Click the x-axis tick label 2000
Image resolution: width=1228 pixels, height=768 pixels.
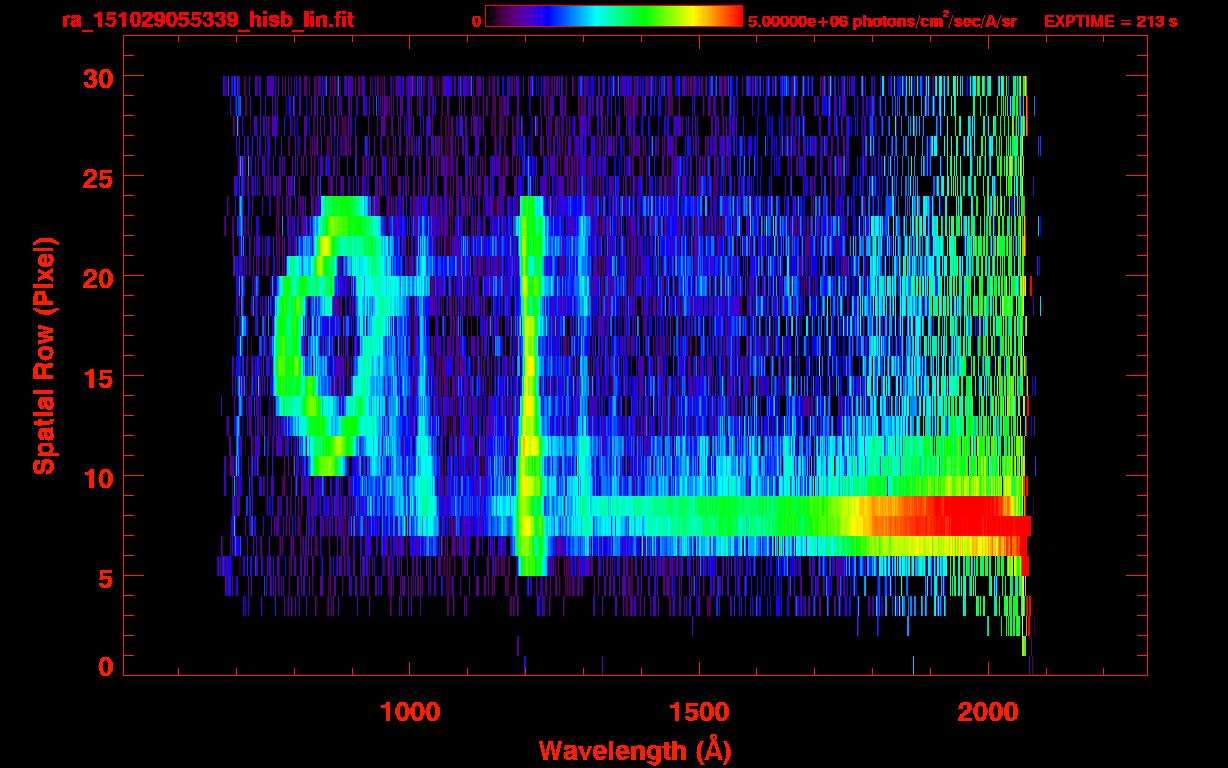[x=987, y=711]
